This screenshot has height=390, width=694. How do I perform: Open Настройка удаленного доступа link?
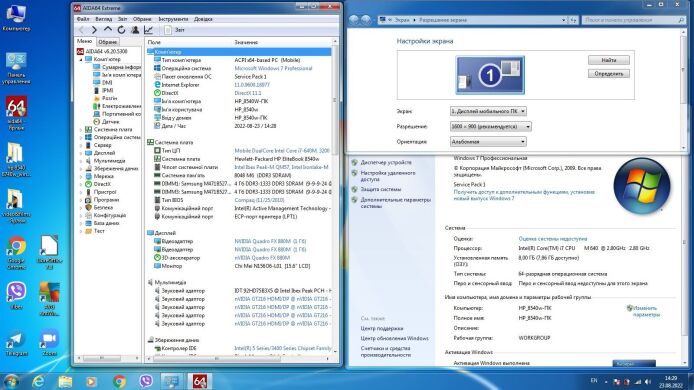coord(388,176)
